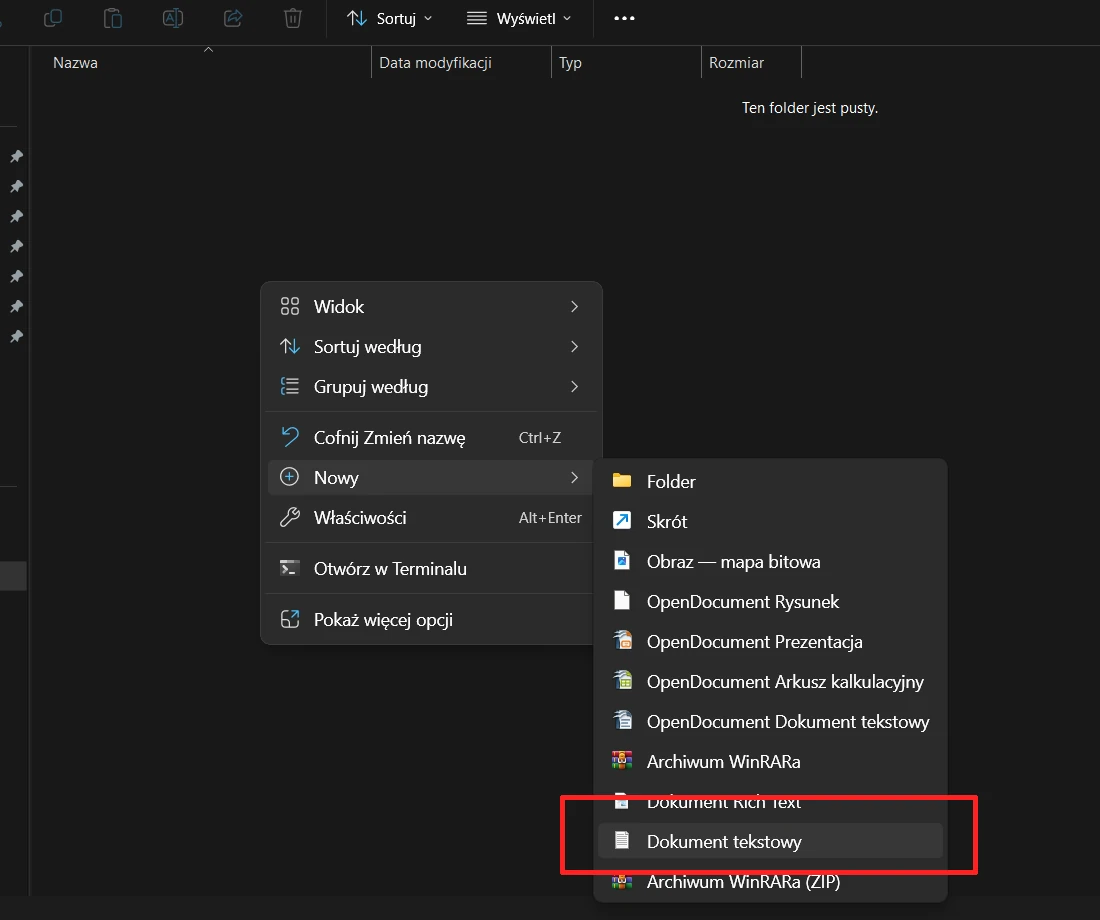This screenshot has width=1100, height=920.
Task: Click the Widok grid icon
Action: click(290, 306)
